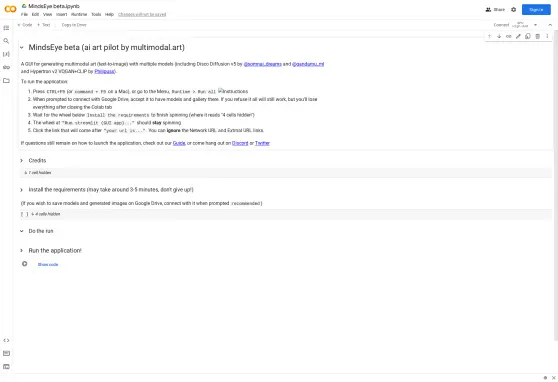Click the Google Drive icon beside notebook name
The height and width of the screenshot is (382, 558).
(24, 6)
